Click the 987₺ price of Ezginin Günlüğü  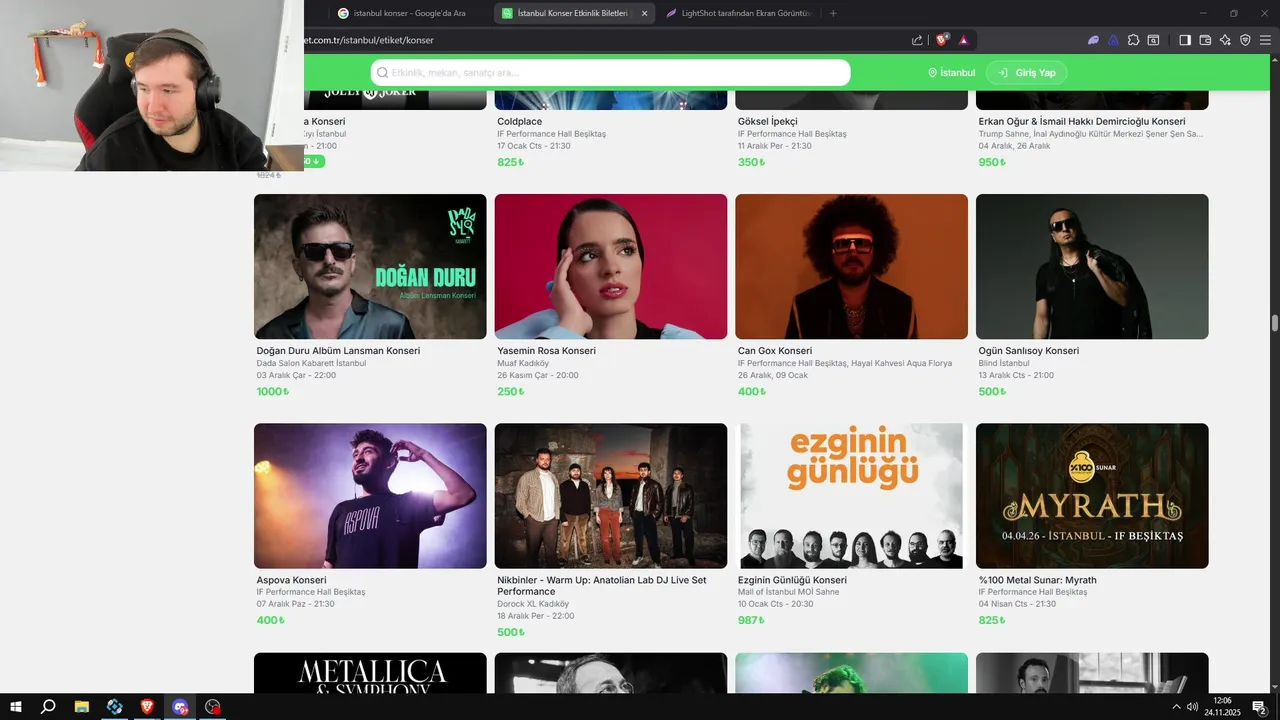(751, 621)
